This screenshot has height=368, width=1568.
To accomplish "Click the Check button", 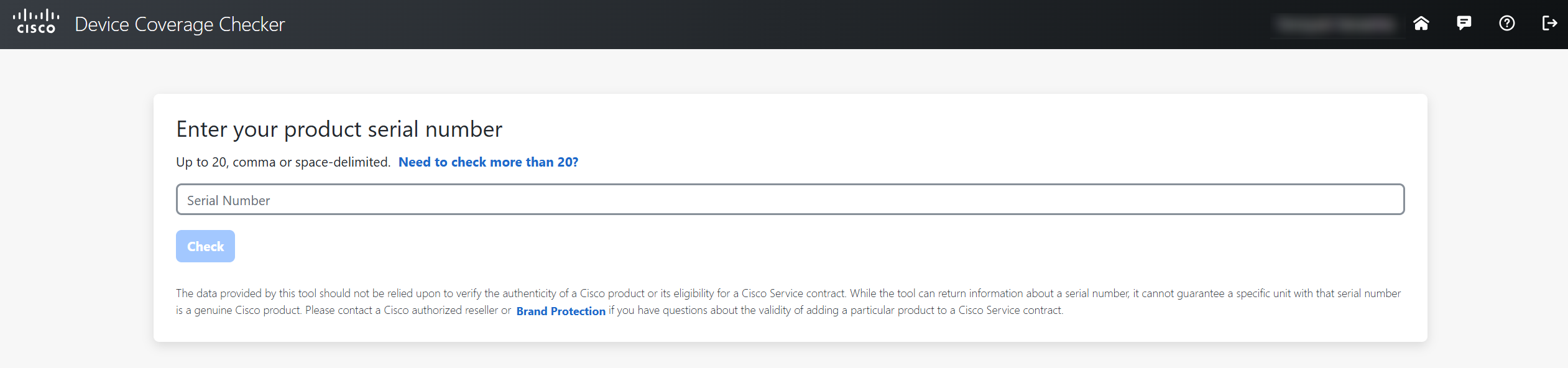I will [x=205, y=246].
